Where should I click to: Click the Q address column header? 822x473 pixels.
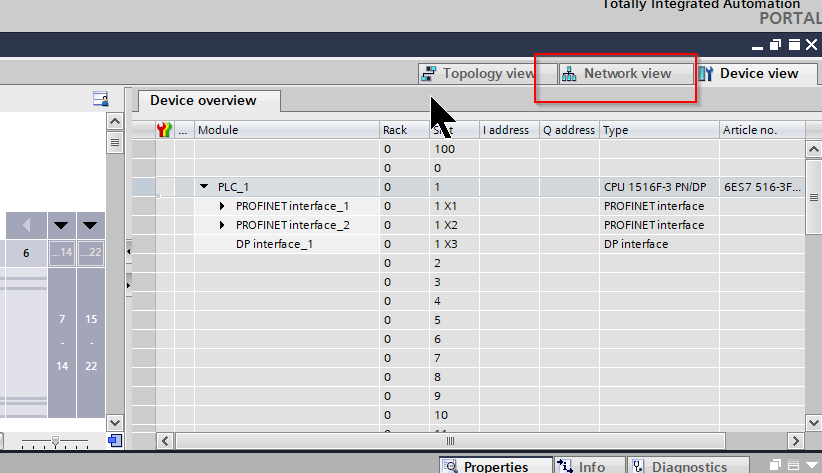(569, 130)
